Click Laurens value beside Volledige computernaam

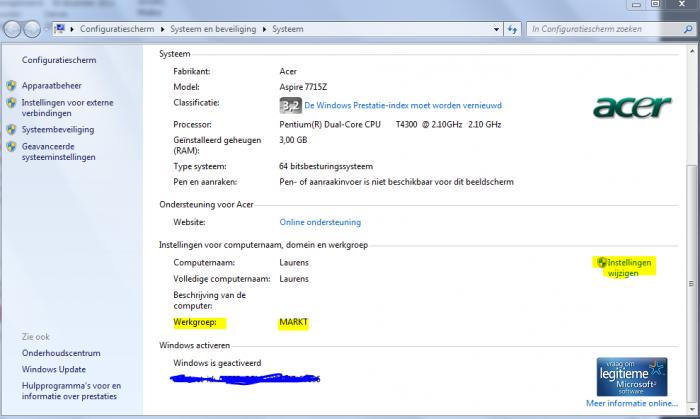tap(294, 278)
